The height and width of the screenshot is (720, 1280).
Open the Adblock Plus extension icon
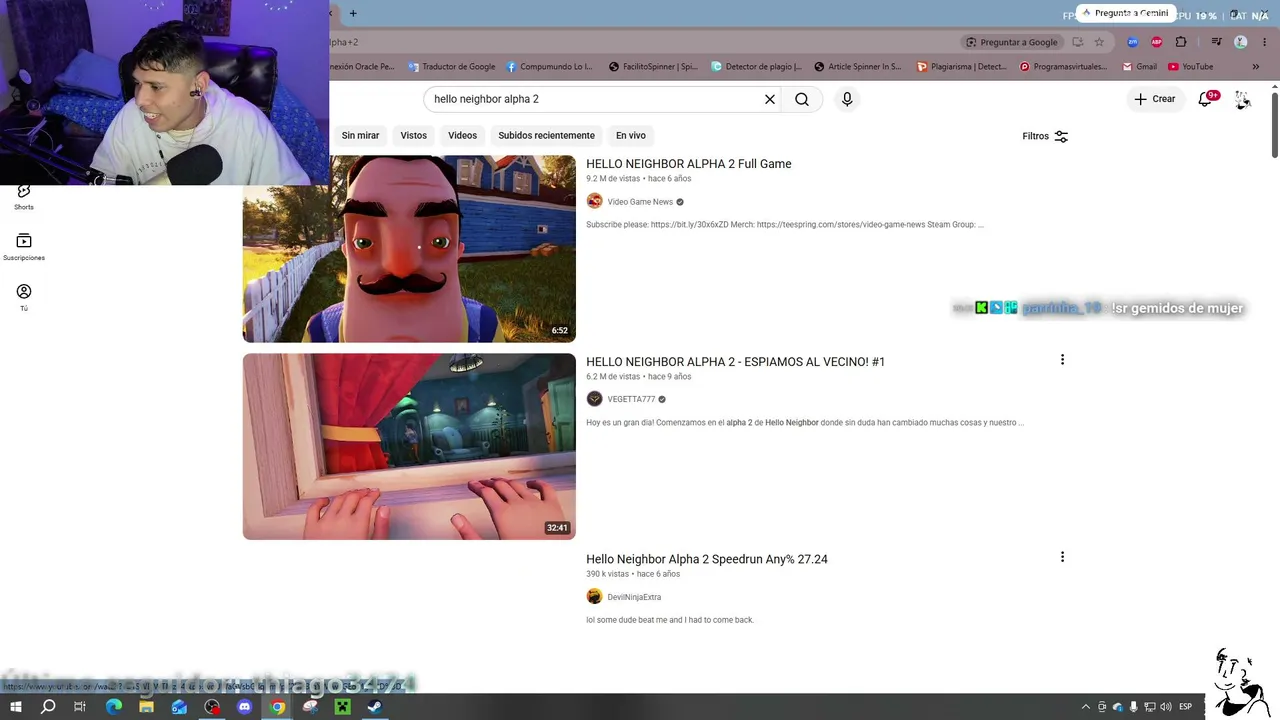pos(1157,42)
